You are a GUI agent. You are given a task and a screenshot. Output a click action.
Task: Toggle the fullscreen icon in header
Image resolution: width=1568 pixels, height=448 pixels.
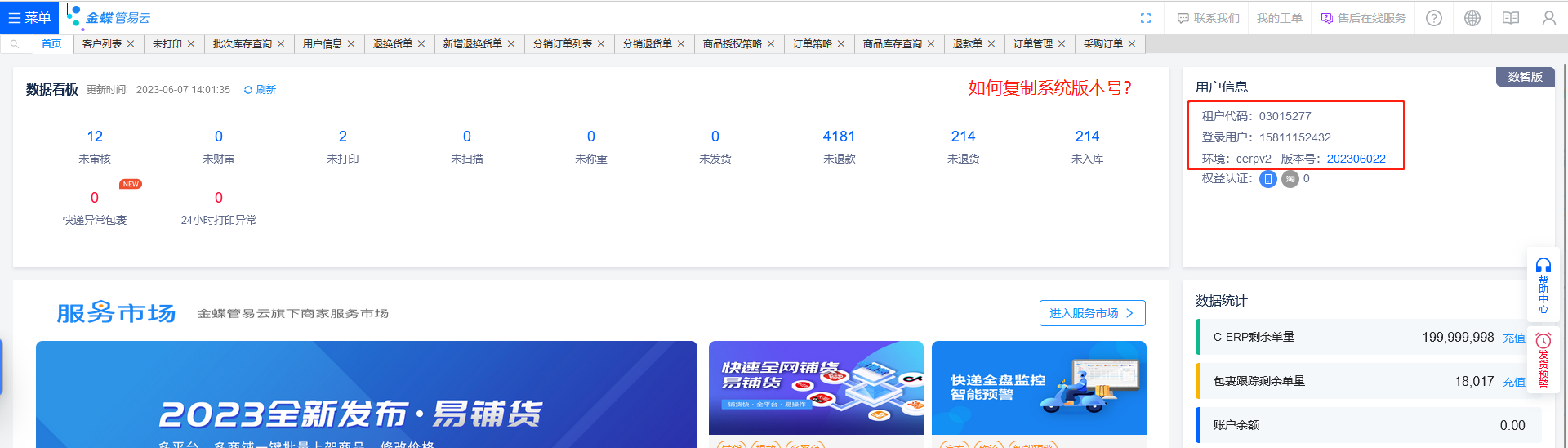tap(1146, 18)
